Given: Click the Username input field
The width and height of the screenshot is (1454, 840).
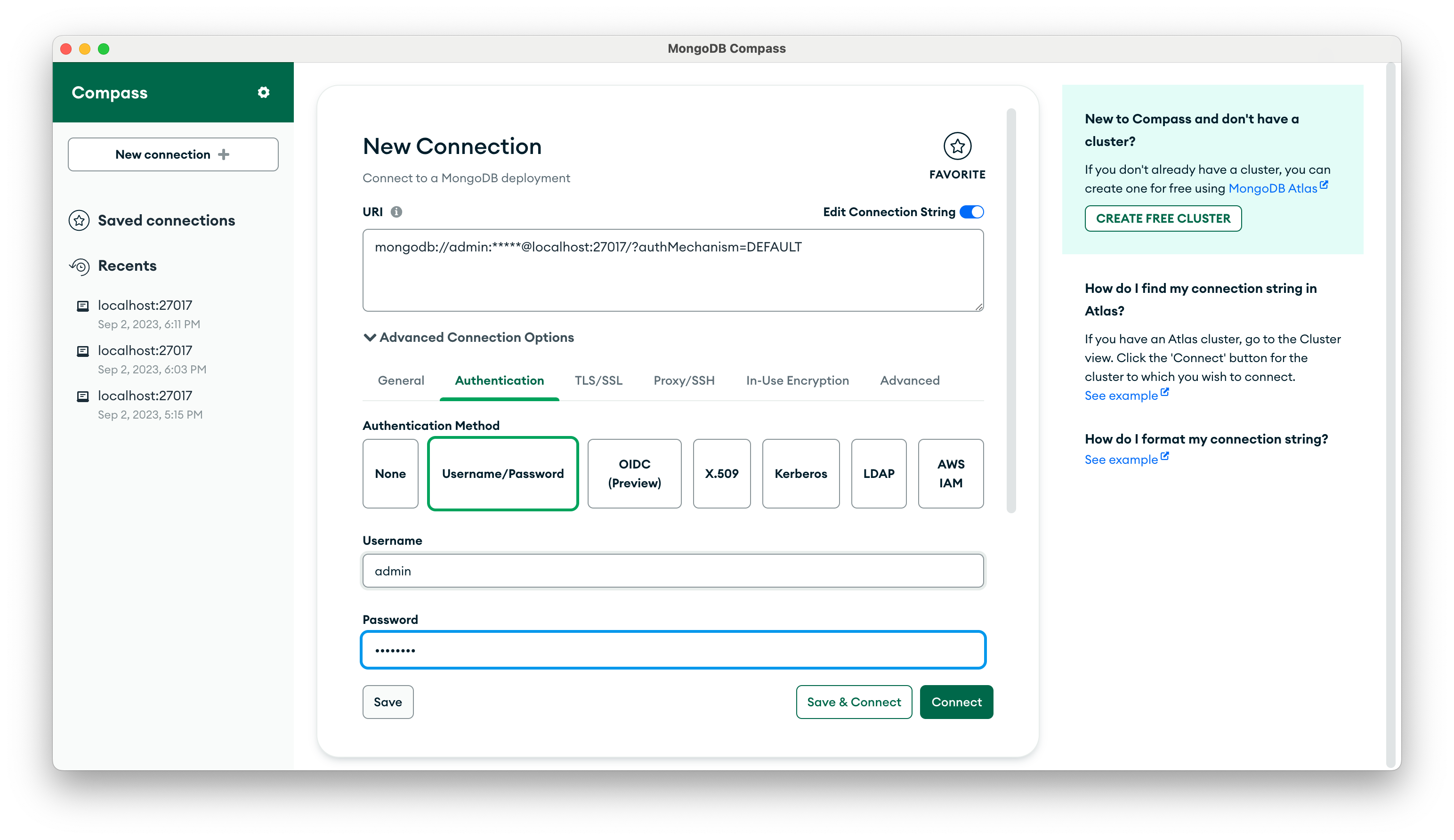Looking at the screenshot, I should pyautogui.click(x=672, y=571).
